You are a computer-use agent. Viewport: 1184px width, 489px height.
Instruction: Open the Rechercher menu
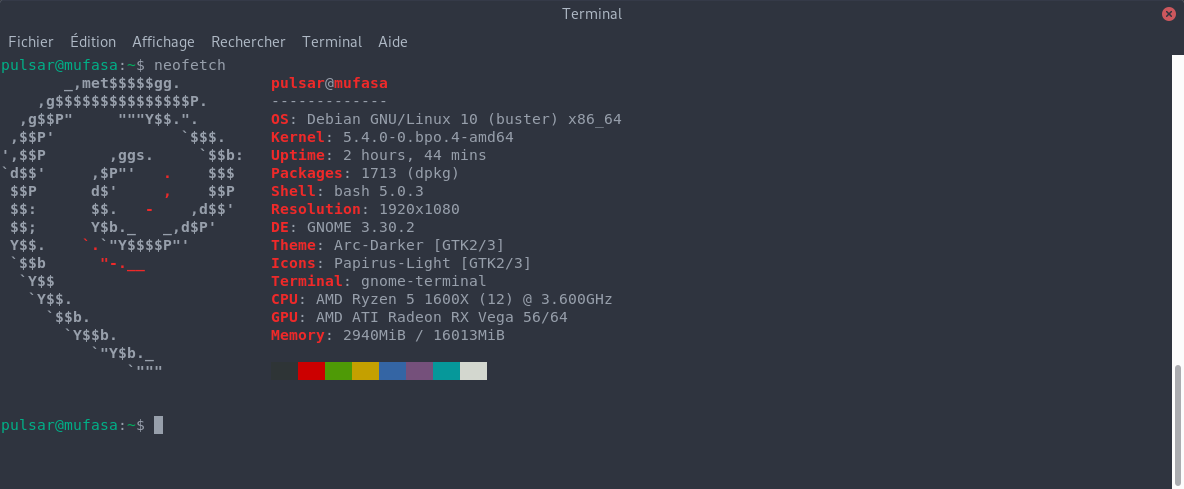pos(248,42)
